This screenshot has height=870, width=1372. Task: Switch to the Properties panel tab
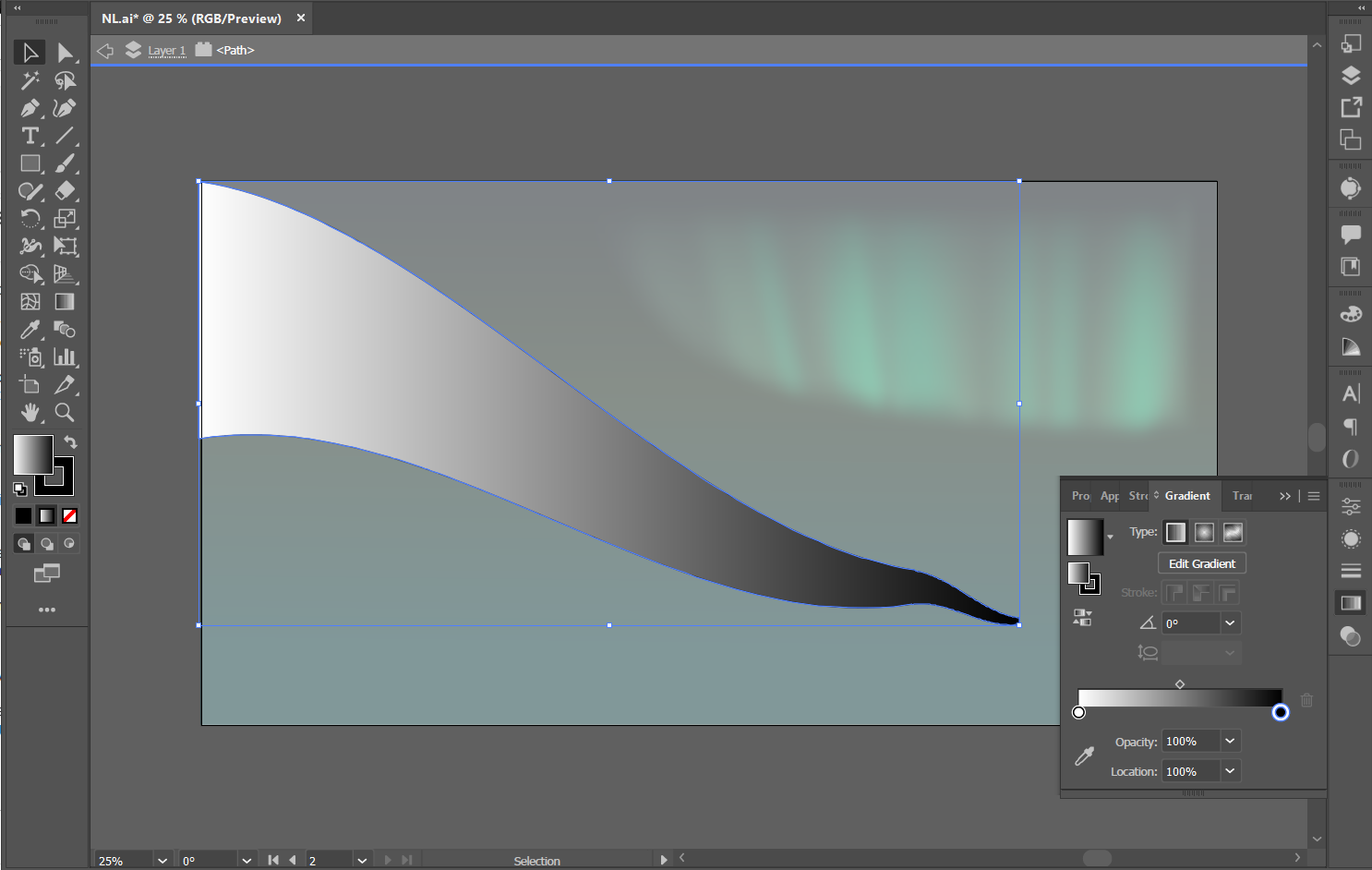coord(1080,496)
